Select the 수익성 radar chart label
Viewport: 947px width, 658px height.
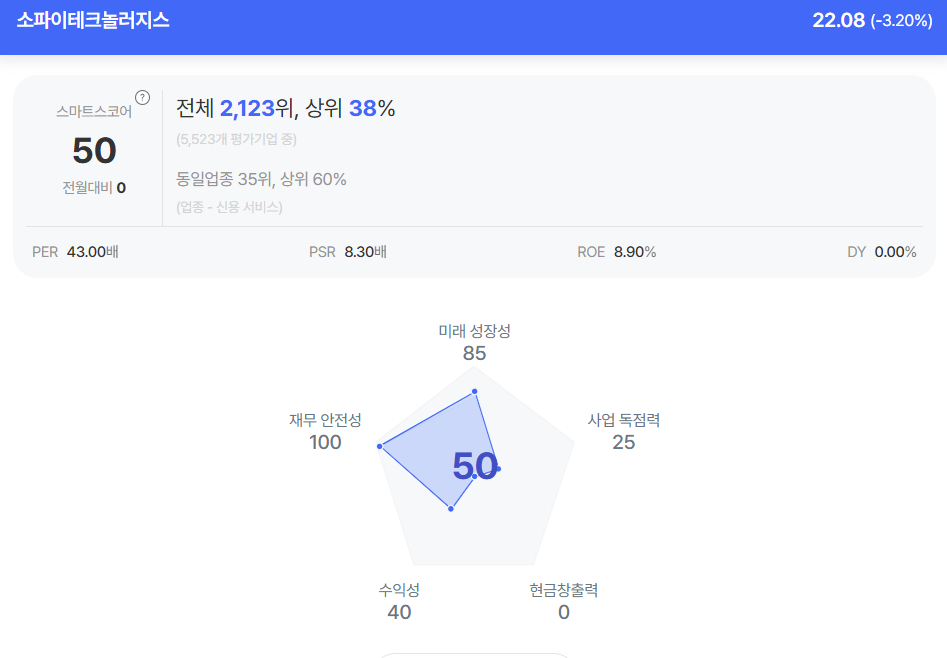(399, 590)
